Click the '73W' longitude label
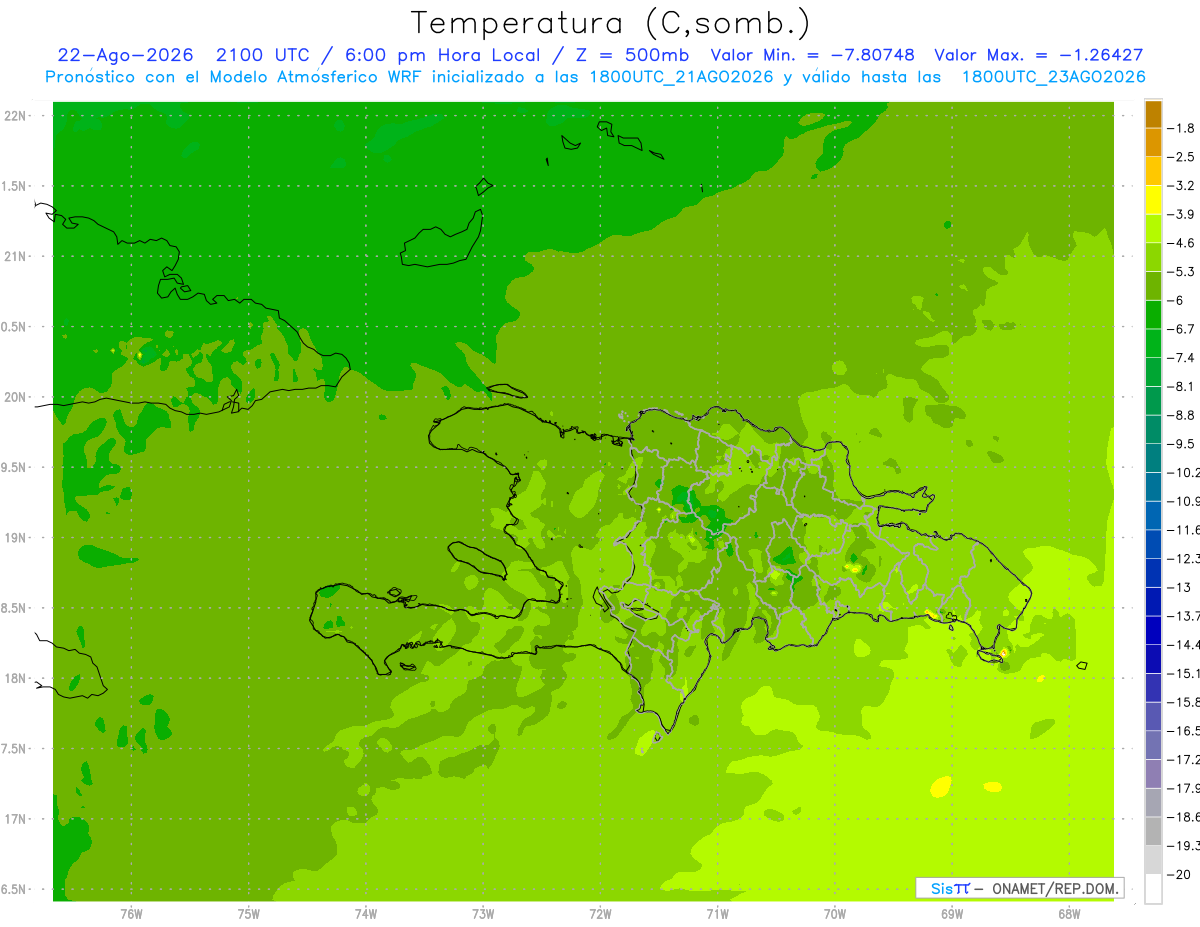Viewport: 1200px width, 927px height. [483, 914]
